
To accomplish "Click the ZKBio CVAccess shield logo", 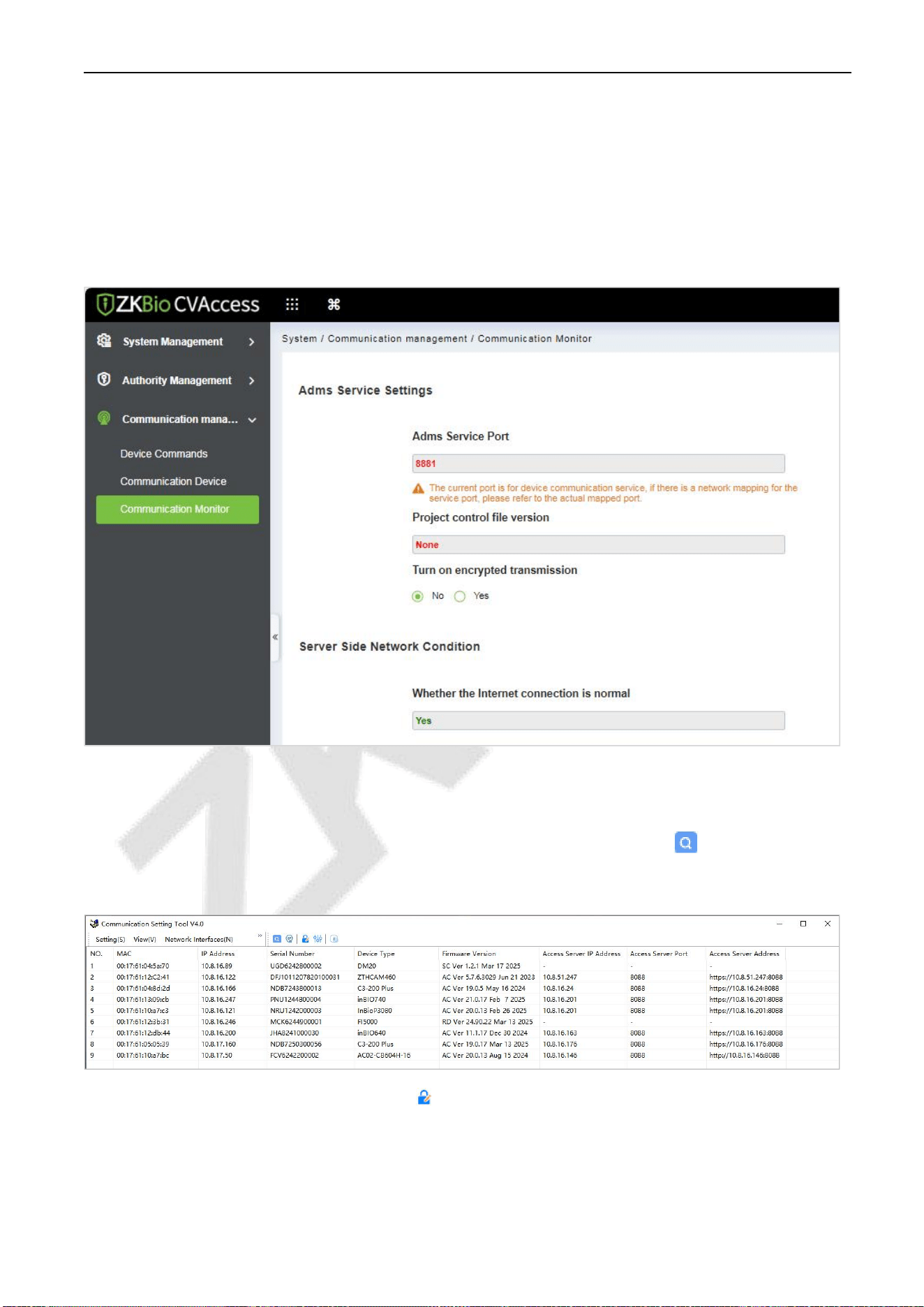I will tap(105, 304).
